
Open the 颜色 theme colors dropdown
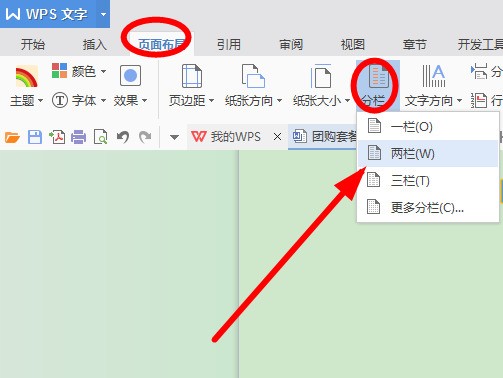click(x=103, y=71)
